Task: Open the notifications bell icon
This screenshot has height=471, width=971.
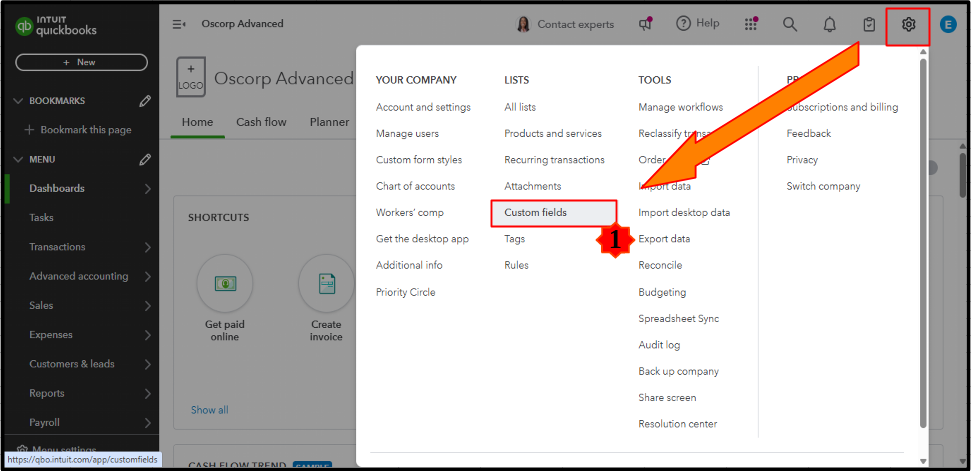Action: pos(829,25)
